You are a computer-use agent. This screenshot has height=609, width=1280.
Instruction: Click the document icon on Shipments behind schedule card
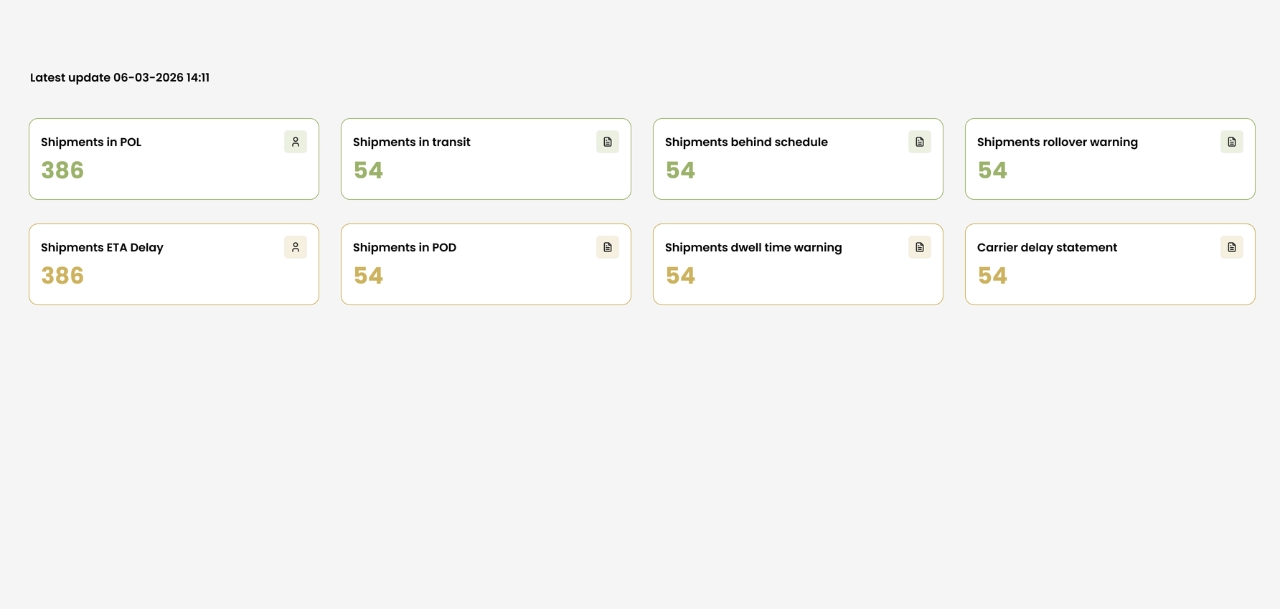919,141
